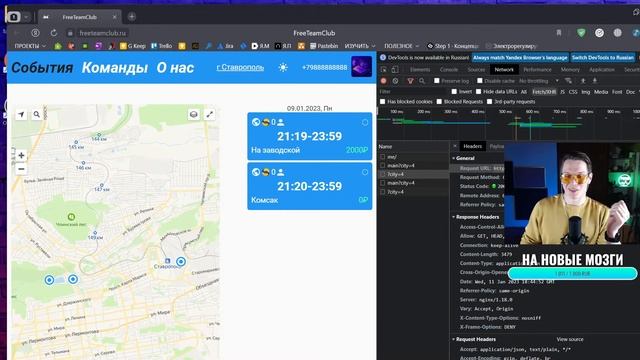Toggle circle on Комсак event card
Viewport: 640px width, 360px height.
point(365,172)
